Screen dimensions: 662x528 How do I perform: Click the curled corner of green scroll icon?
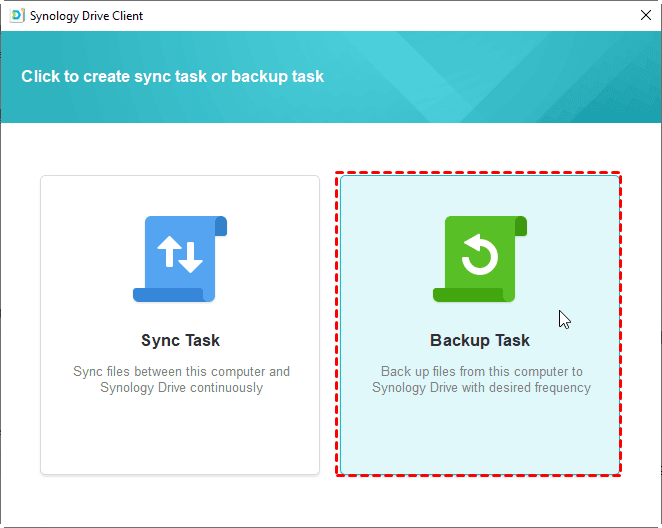[x=520, y=226]
